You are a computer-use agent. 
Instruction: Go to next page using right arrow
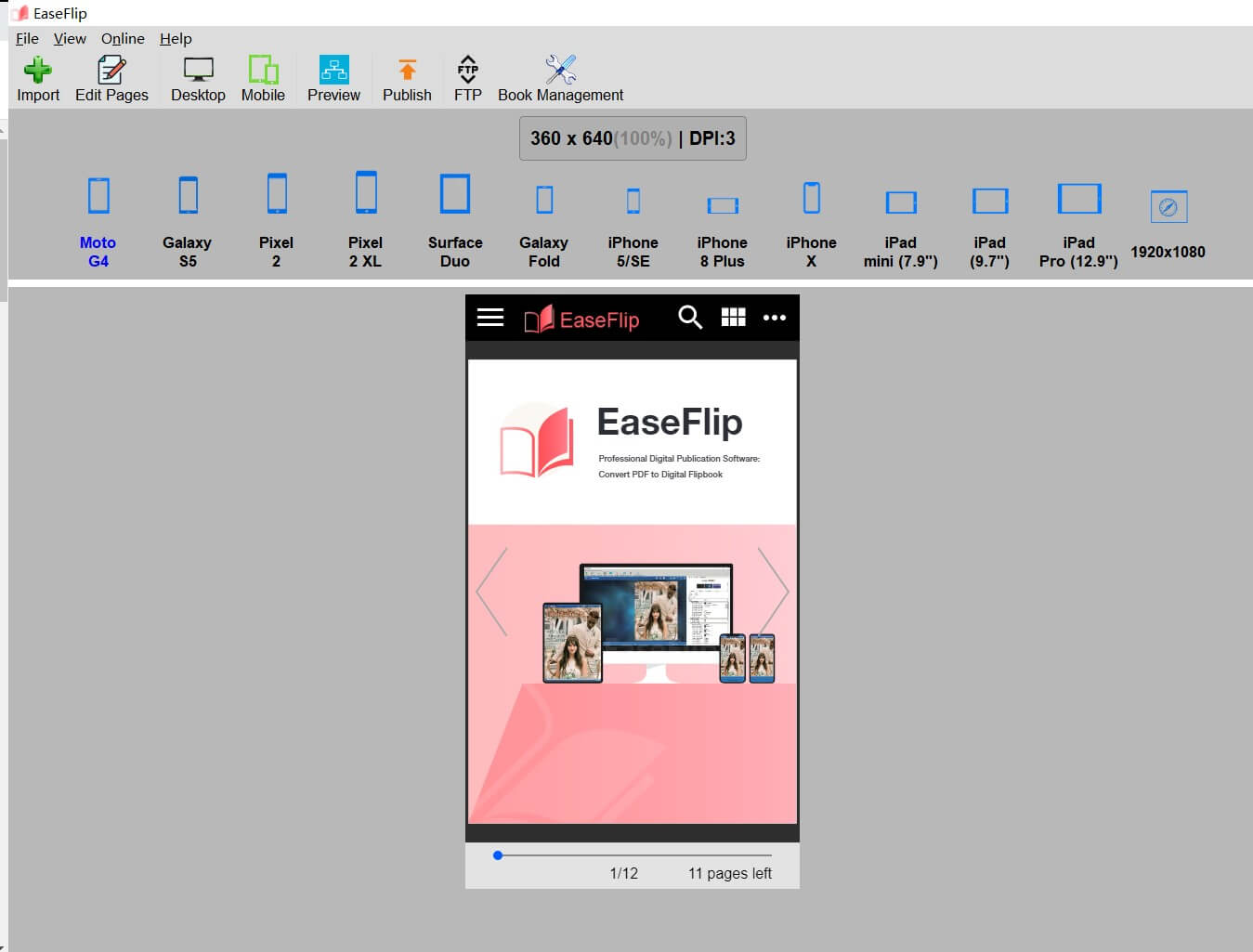(x=773, y=592)
